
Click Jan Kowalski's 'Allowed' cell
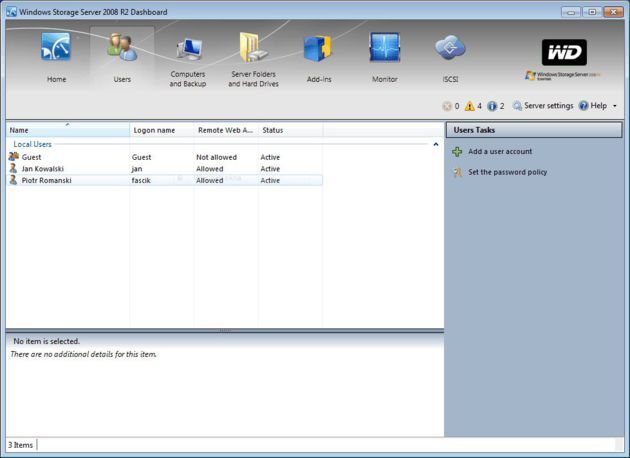point(209,169)
